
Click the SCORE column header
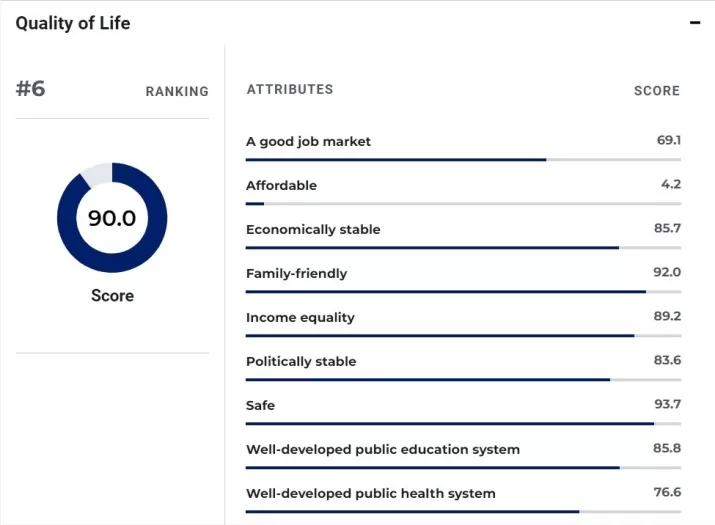(x=656, y=91)
